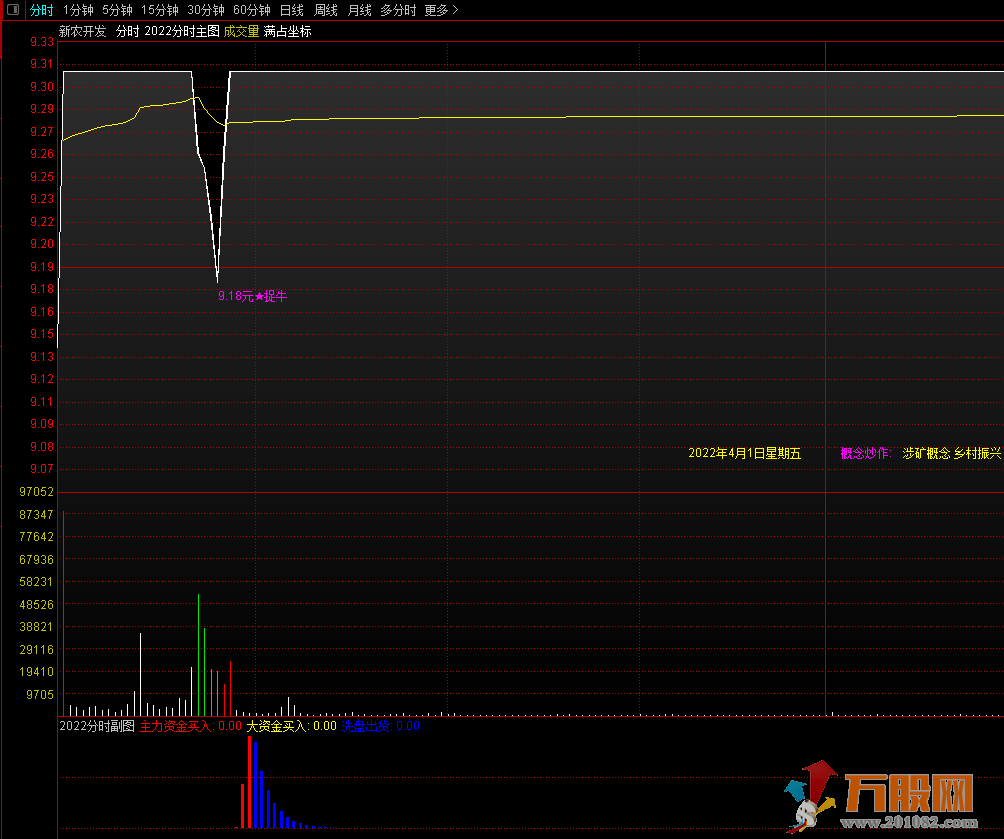Open the 60分钟 period view
The image size is (1004, 839).
click(252, 10)
